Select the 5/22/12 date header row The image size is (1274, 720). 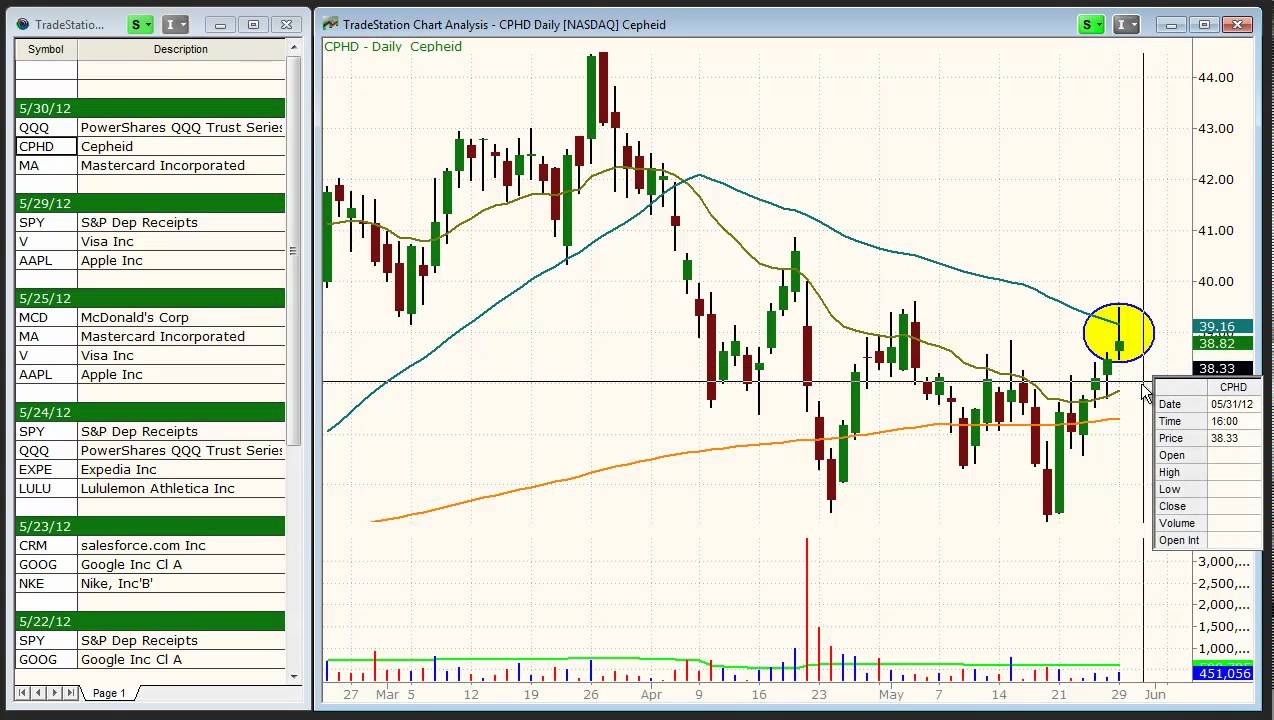point(150,621)
